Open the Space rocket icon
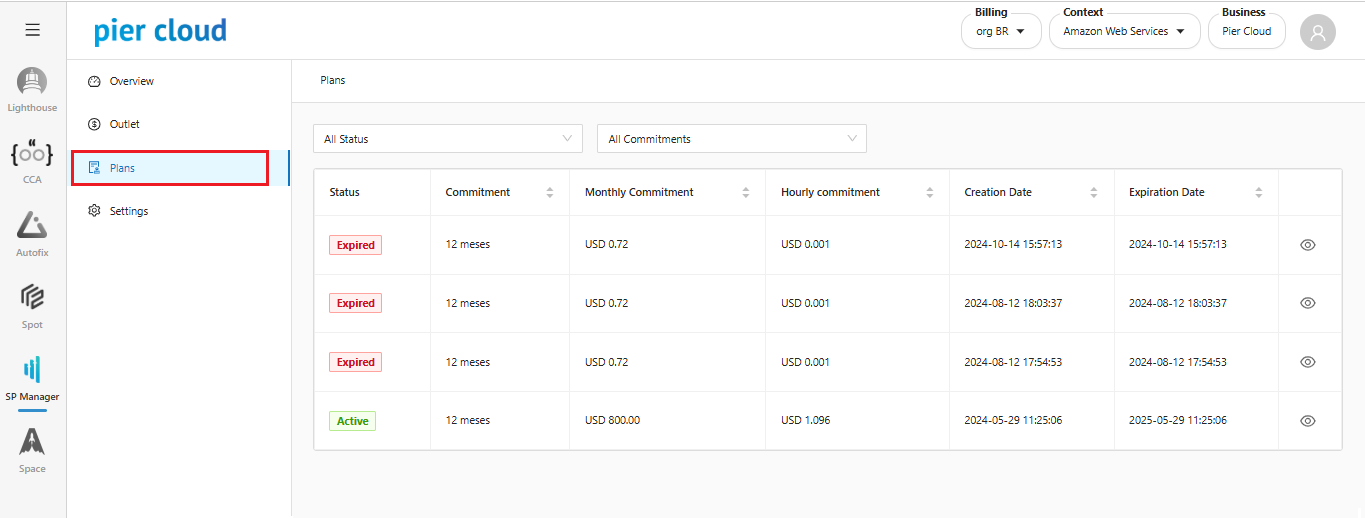Viewport: 1365px width, 518px height. click(x=32, y=444)
